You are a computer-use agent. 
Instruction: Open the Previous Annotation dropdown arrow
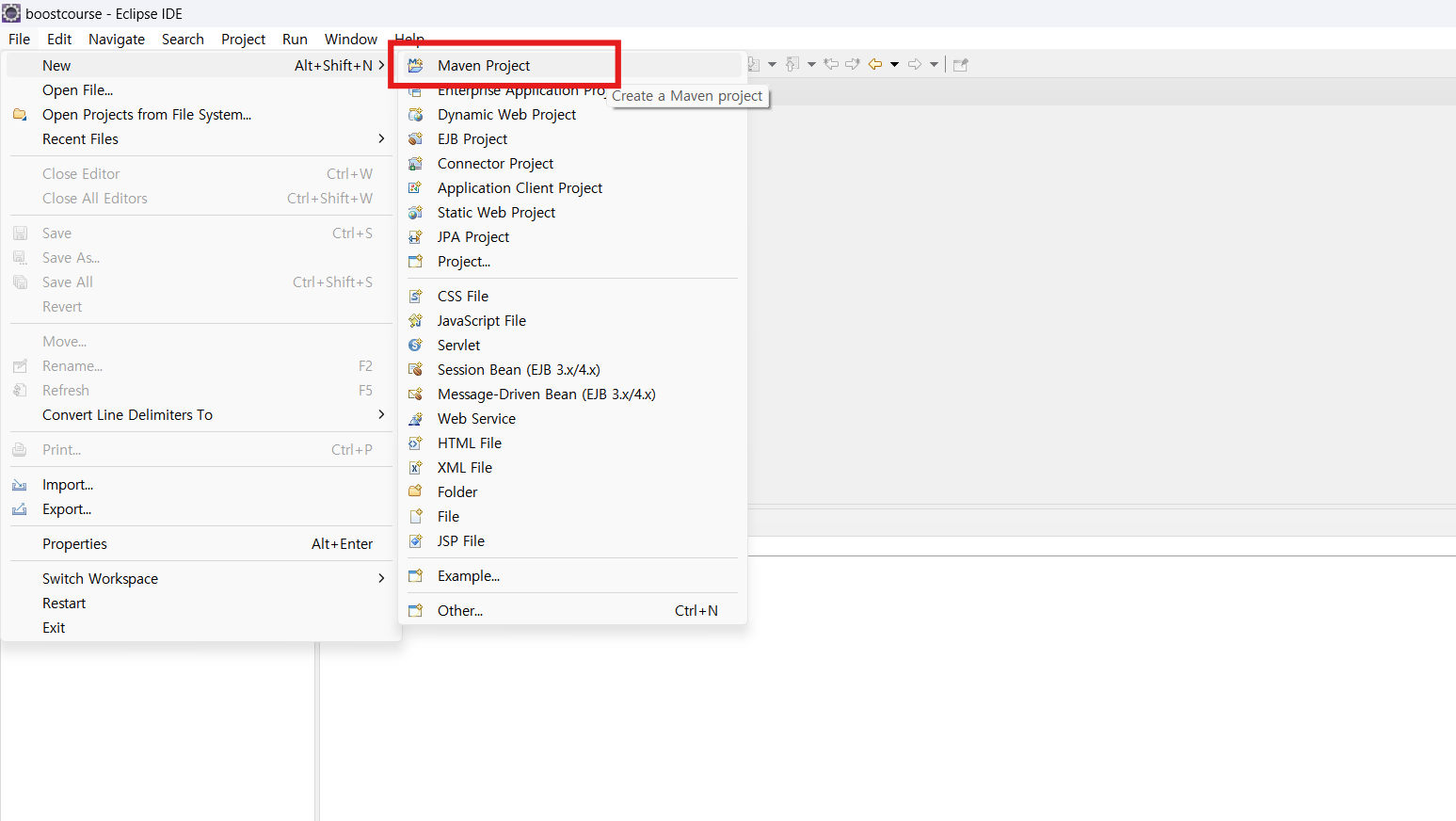[811, 64]
